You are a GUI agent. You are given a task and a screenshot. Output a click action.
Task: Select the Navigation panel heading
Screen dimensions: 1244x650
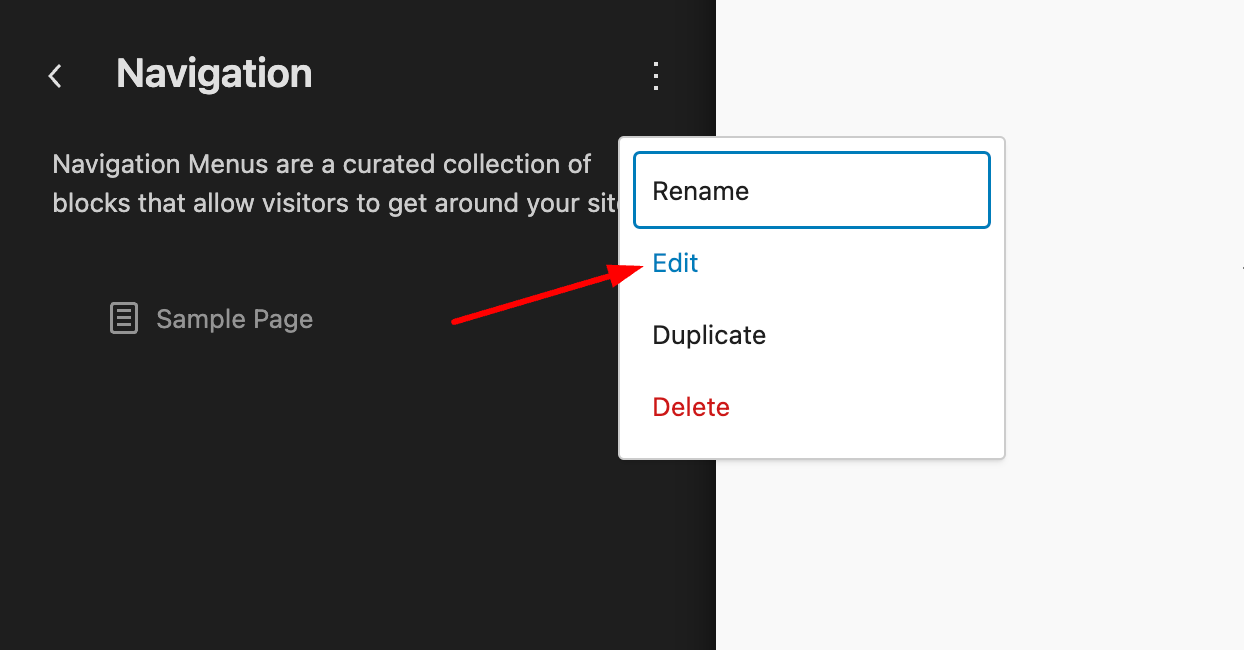pos(213,74)
